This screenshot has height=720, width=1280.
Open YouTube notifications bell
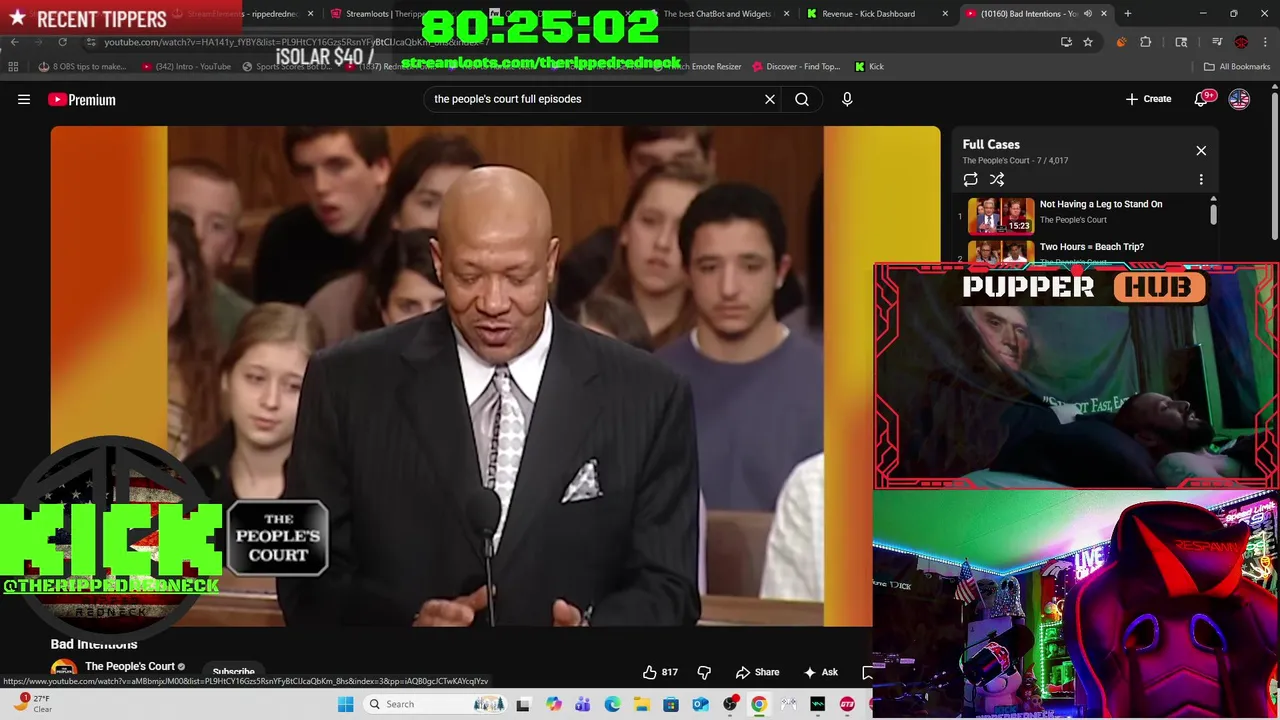(x=1202, y=99)
